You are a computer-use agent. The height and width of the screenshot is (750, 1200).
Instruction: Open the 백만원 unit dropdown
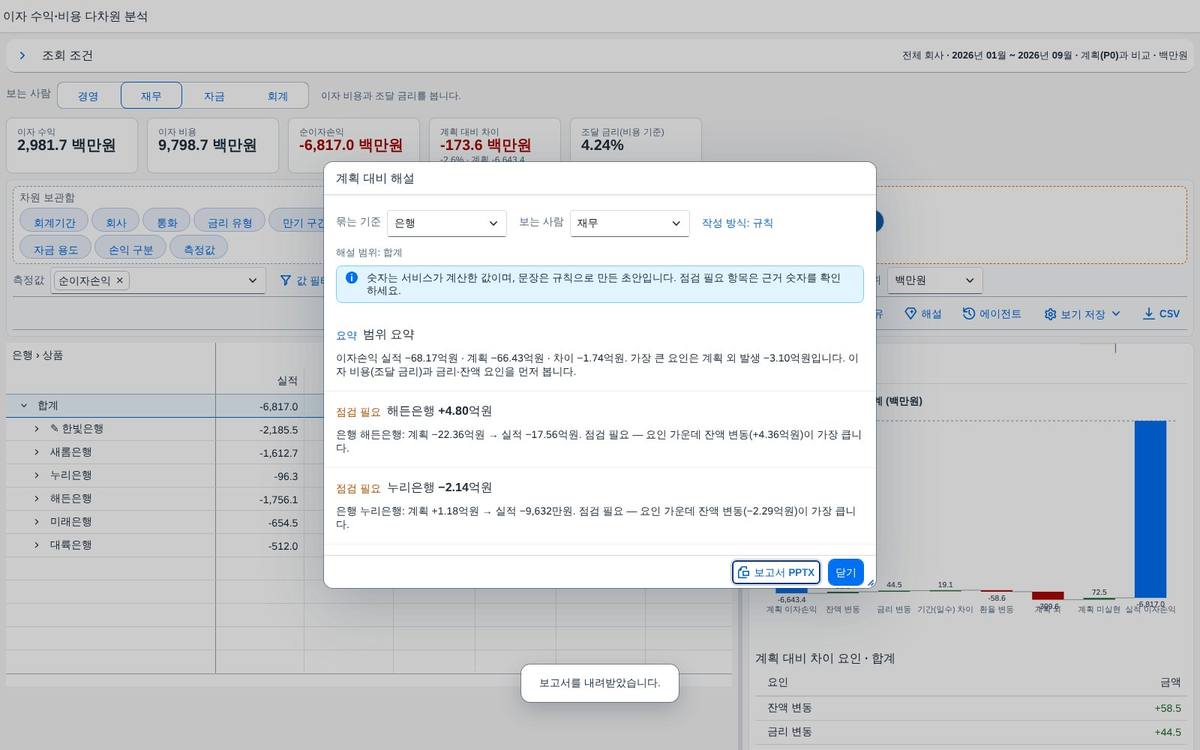point(935,281)
